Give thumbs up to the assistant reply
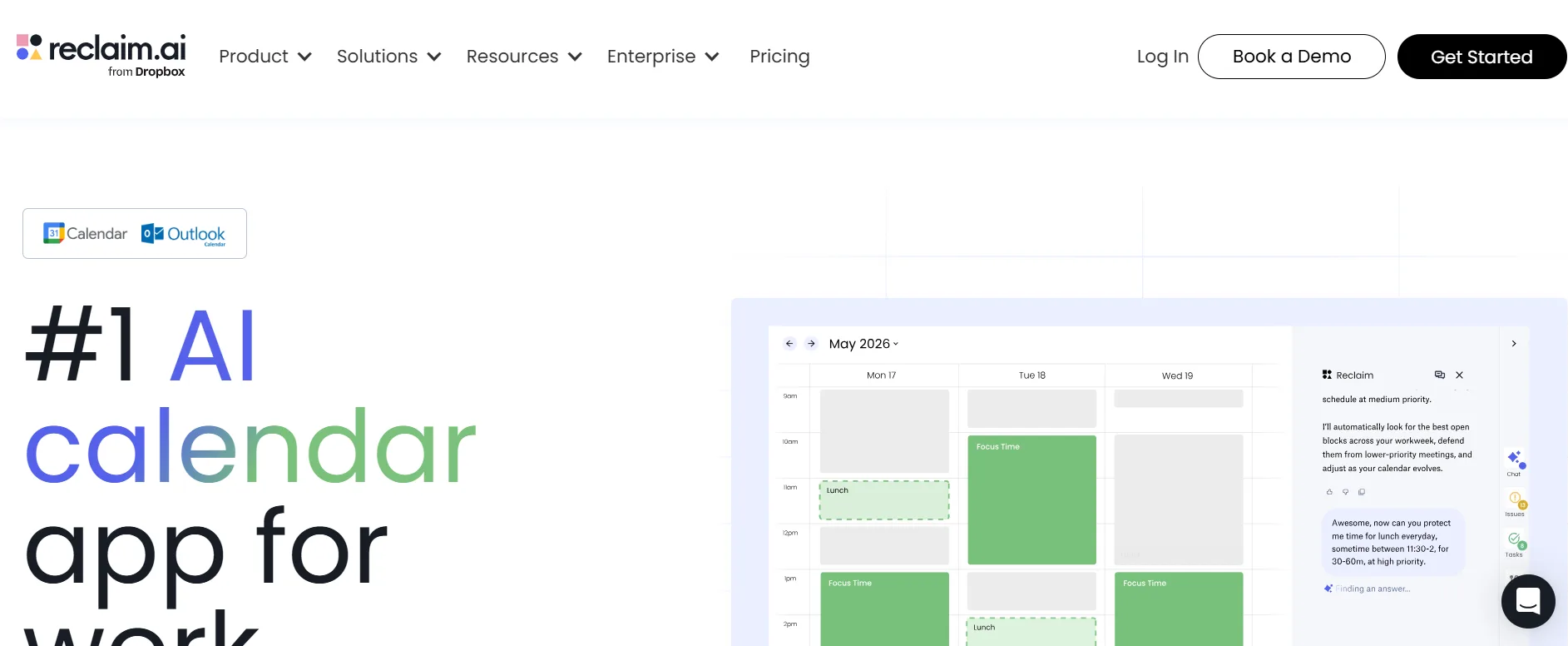1568x646 pixels. [1329, 492]
